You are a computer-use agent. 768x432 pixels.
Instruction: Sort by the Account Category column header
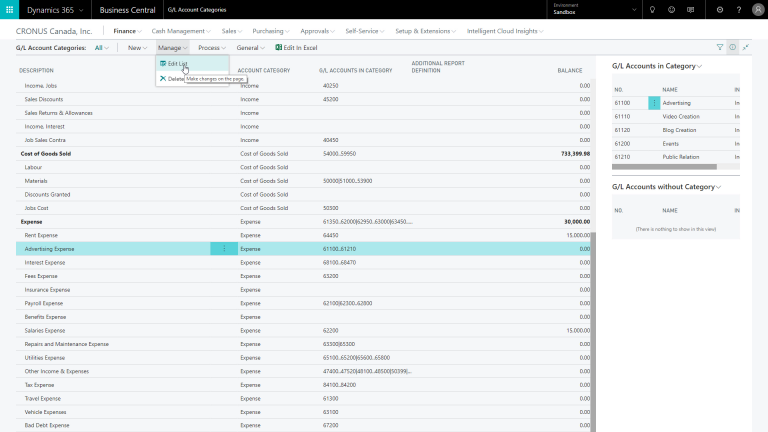point(264,71)
